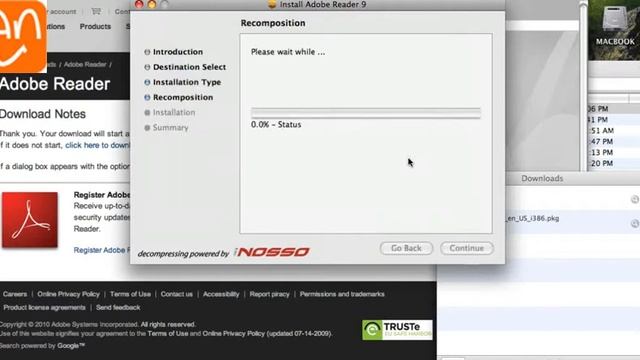Click the shopping cart icon on Adobe site
The width and height of the screenshot is (640, 360).
96,11
